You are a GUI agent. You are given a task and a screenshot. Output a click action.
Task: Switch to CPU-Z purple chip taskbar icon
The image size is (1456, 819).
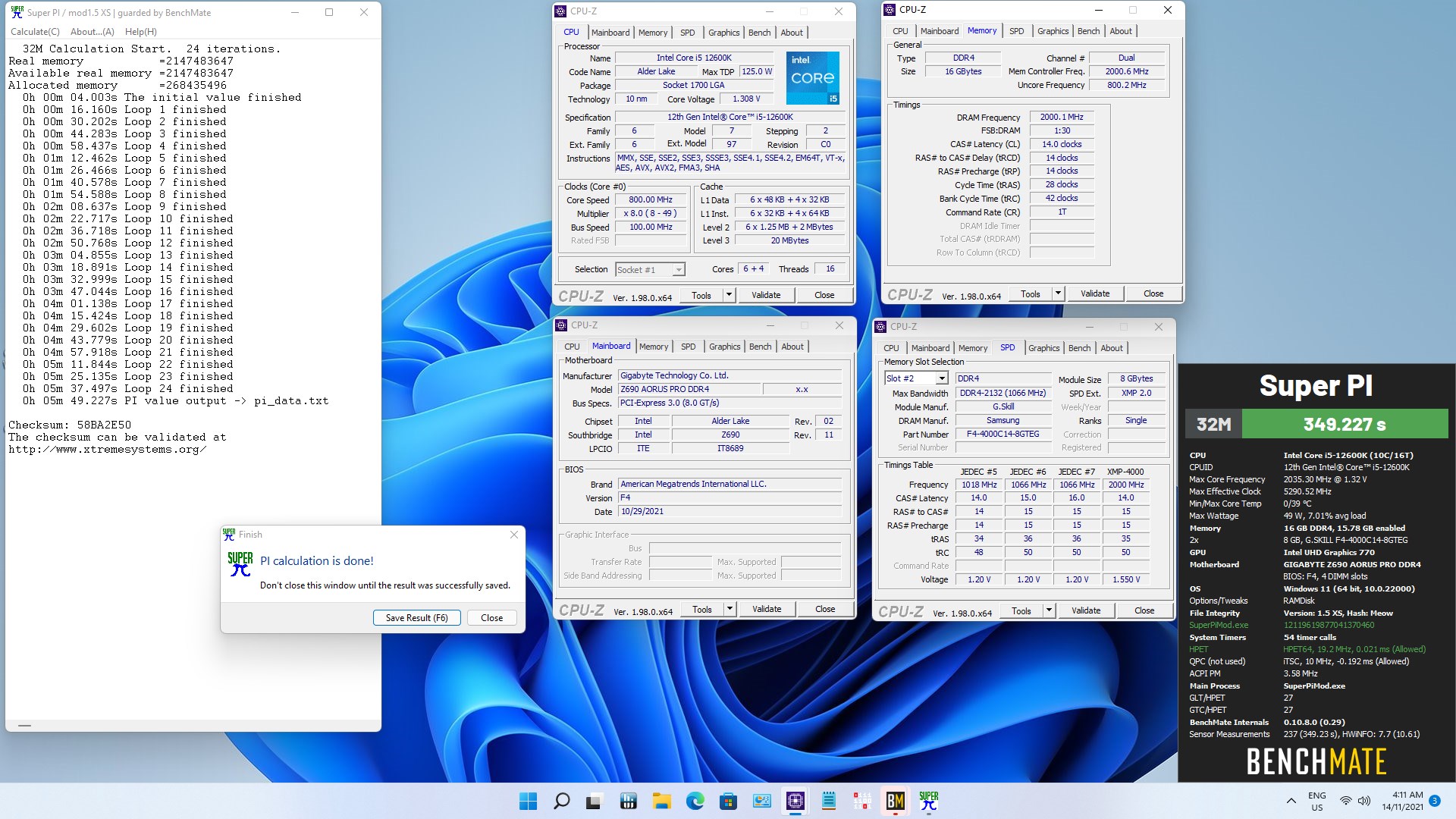pyautogui.click(x=795, y=801)
